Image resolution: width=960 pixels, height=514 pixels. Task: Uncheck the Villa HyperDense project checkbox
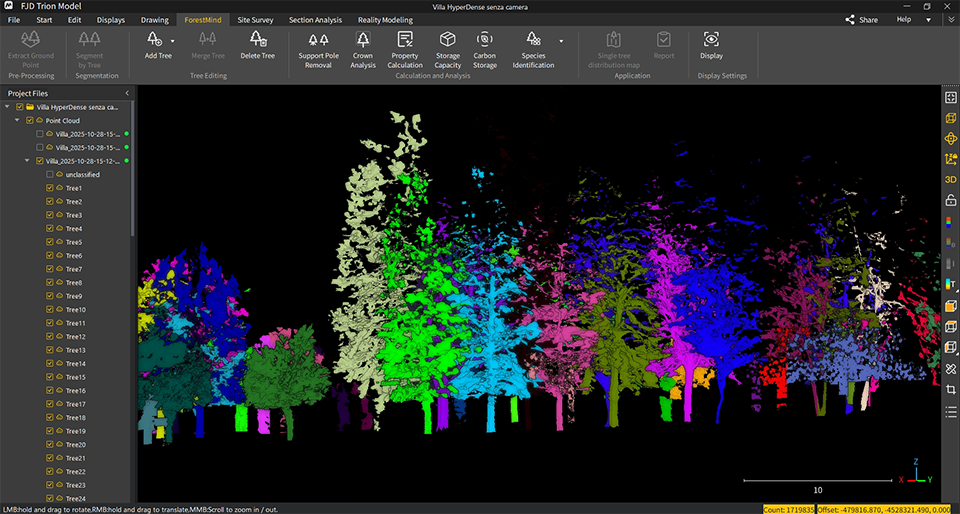pyautogui.click(x=20, y=107)
